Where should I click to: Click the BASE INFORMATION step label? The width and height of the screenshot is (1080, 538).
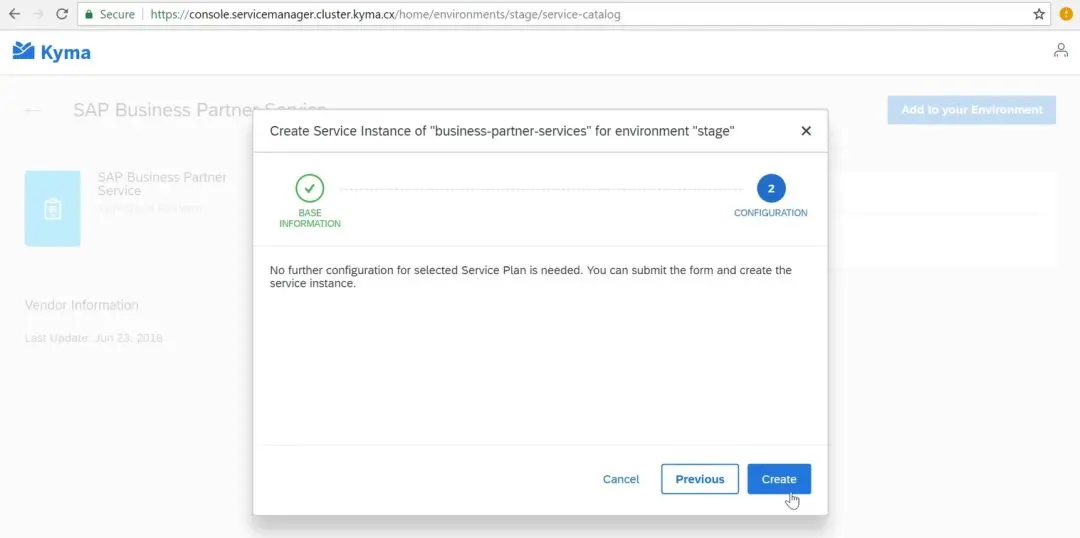[x=310, y=218]
